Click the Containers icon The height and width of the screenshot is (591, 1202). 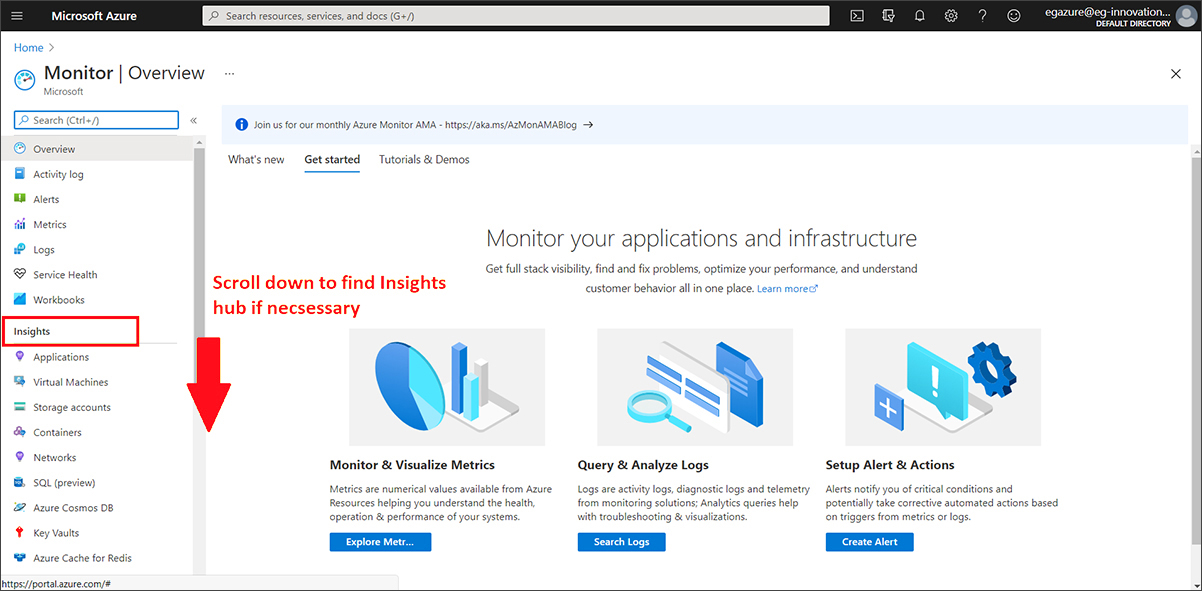[20, 432]
